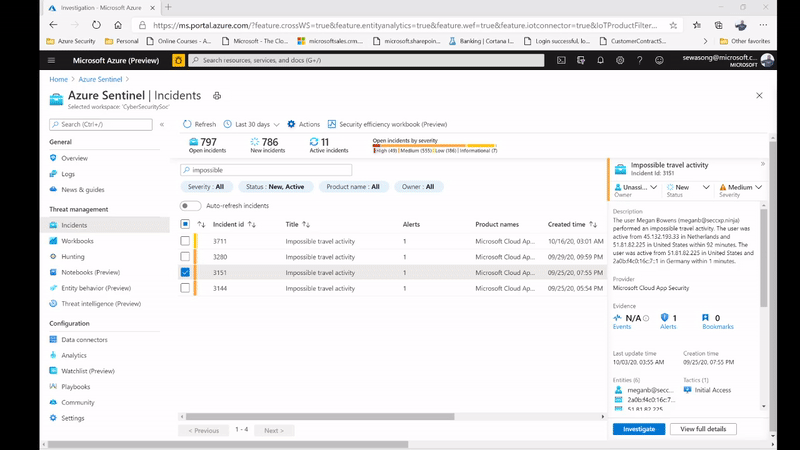Open Cloud Shell icon in top bar
Viewport: 800px width, 450px height.
coord(561,60)
